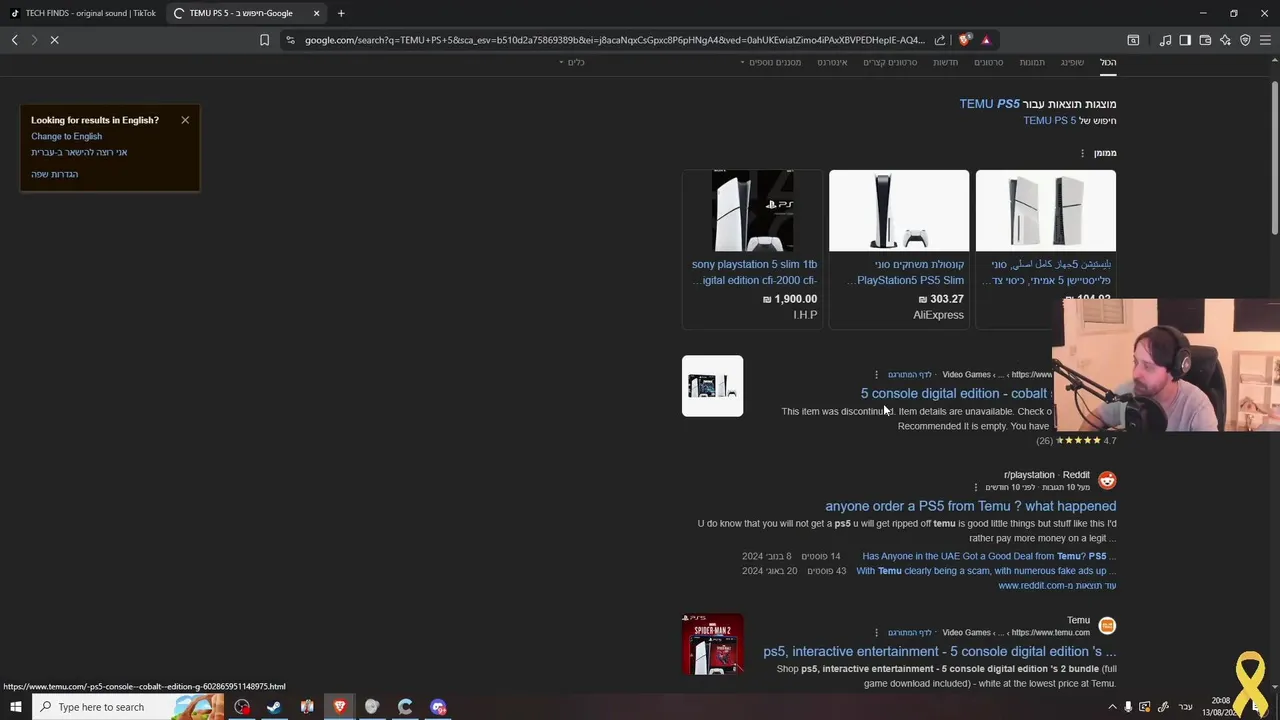Open With Temu clearly being a scam link

(986, 571)
